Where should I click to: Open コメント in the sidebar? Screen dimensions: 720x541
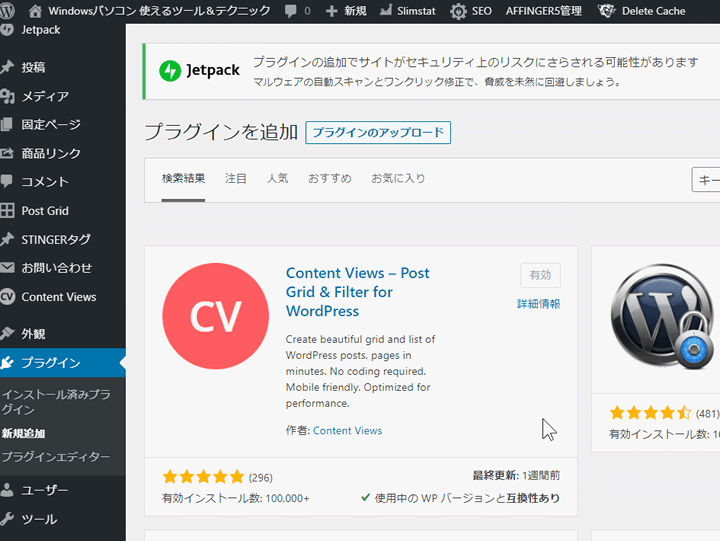[45, 181]
